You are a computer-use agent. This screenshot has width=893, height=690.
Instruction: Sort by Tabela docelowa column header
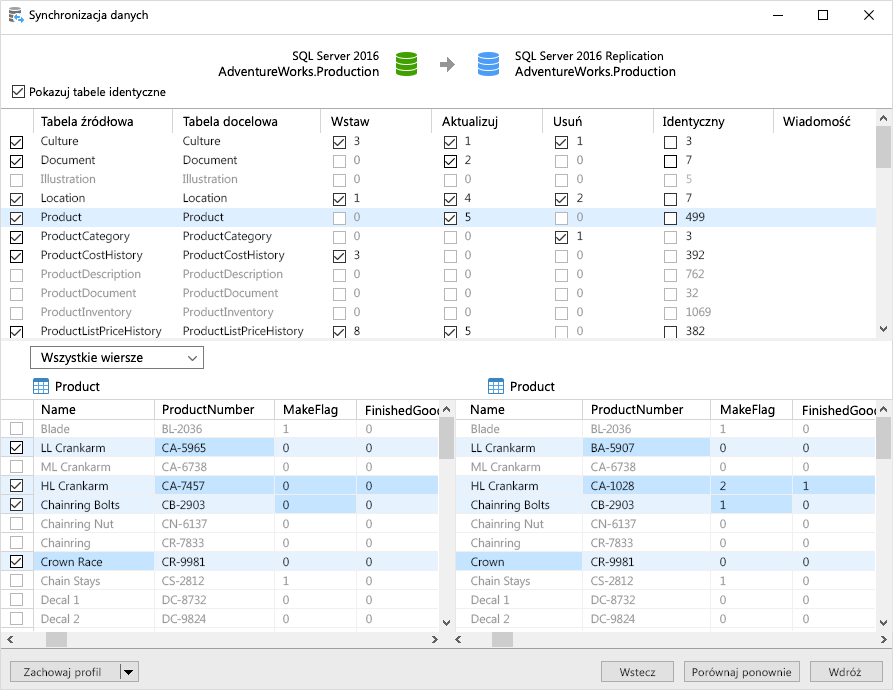[246, 121]
